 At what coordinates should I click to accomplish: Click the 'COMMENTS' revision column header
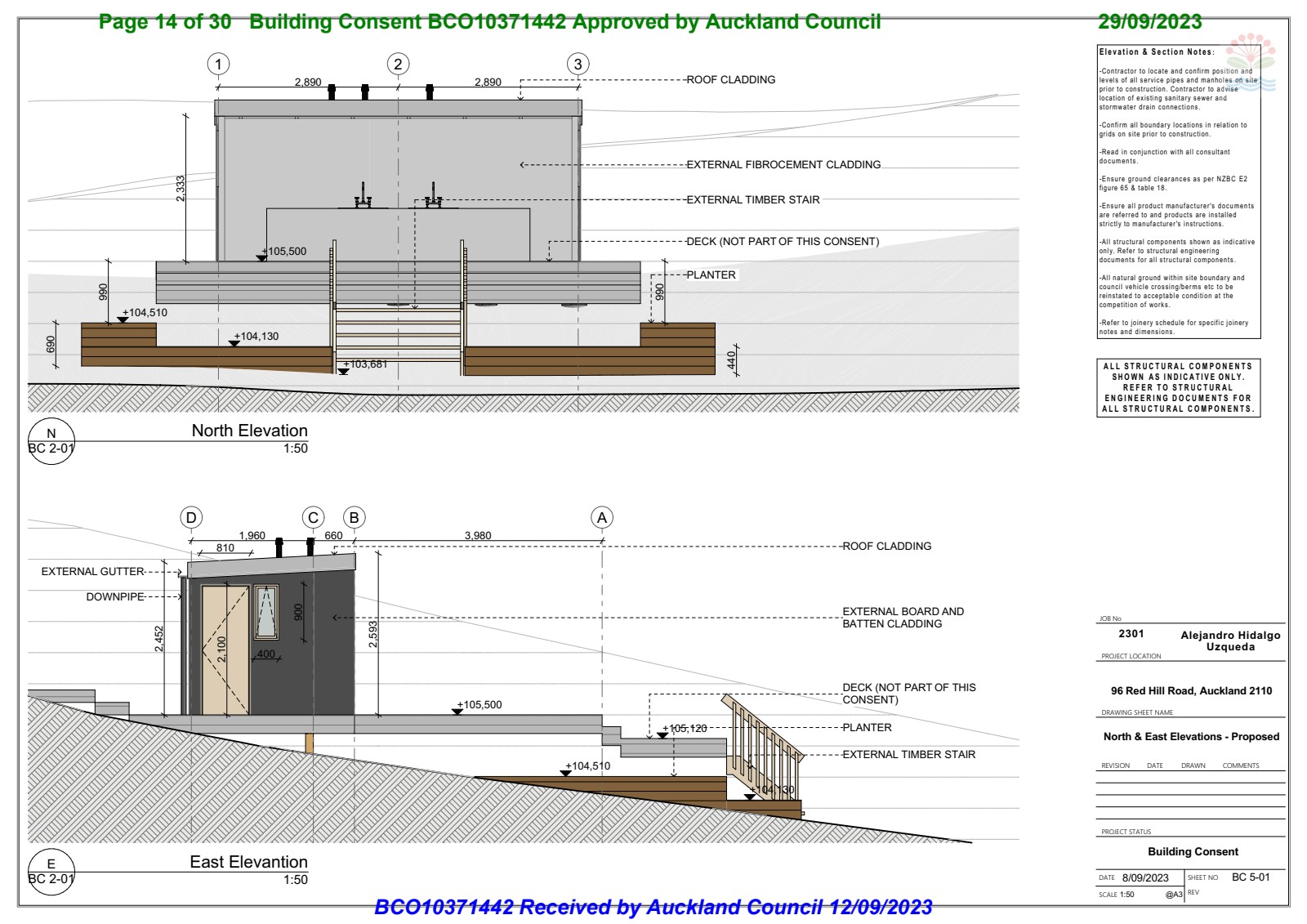click(x=1241, y=766)
